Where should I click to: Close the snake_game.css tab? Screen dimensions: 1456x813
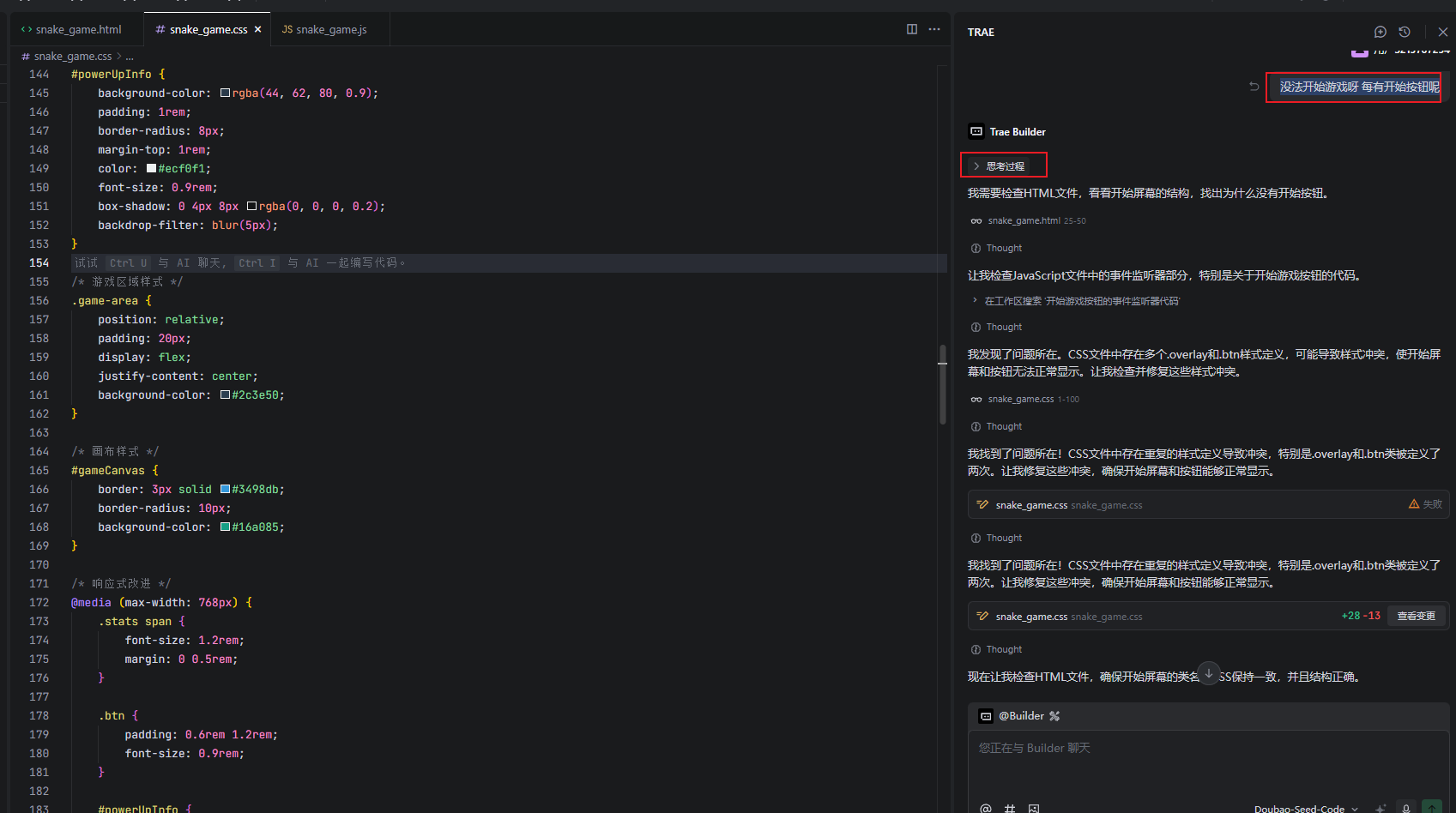click(257, 29)
